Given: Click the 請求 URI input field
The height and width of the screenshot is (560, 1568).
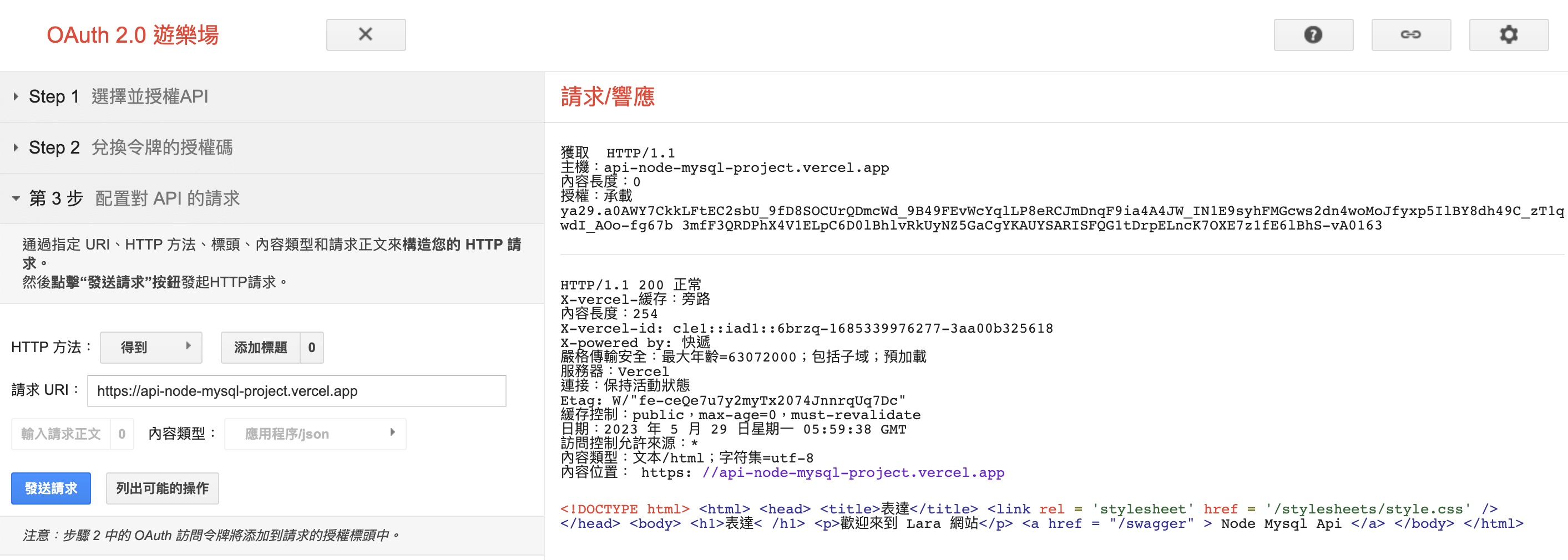Looking at the screenshot, I should [296, 391].
